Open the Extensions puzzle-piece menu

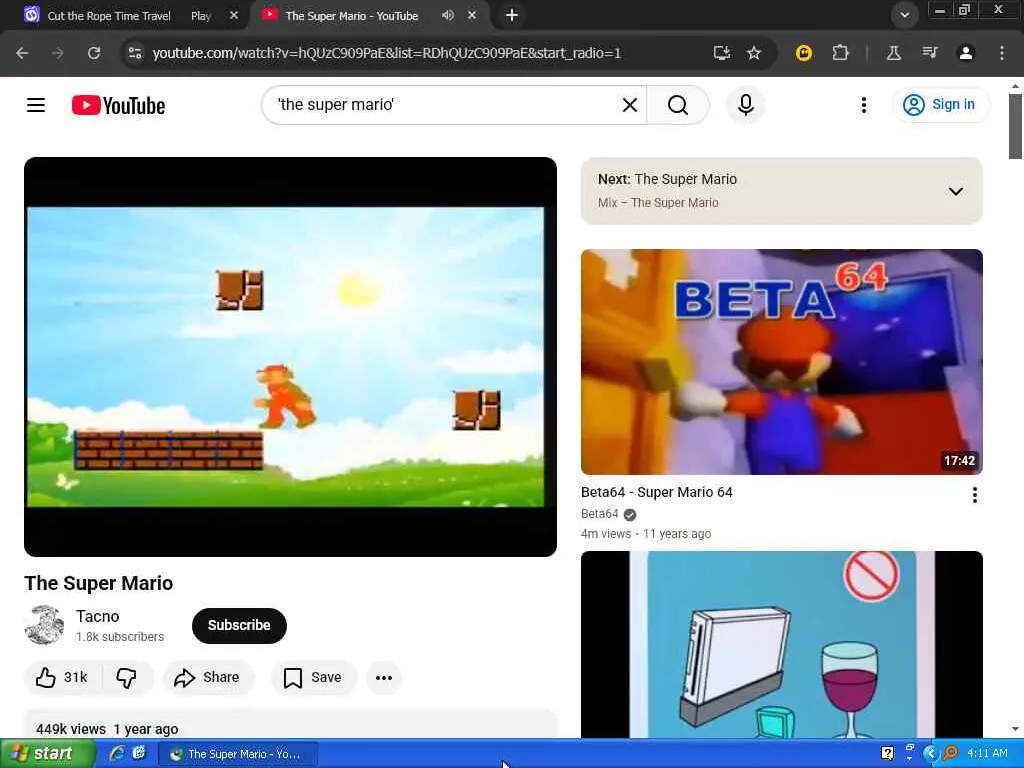click(x=840, y=53)
